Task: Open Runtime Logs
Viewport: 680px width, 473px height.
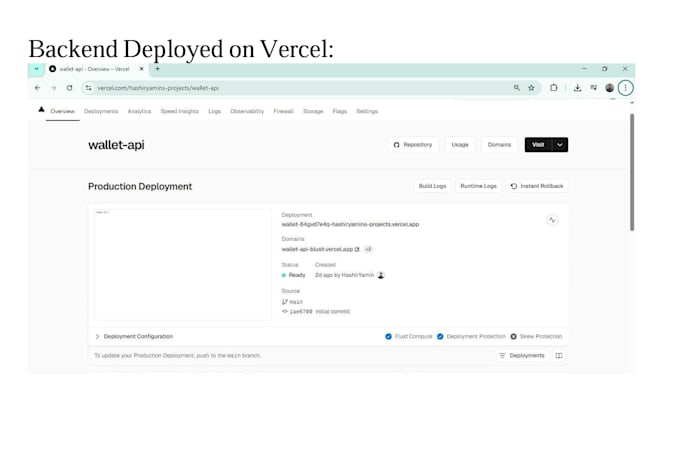Action: tap(478, 186)
